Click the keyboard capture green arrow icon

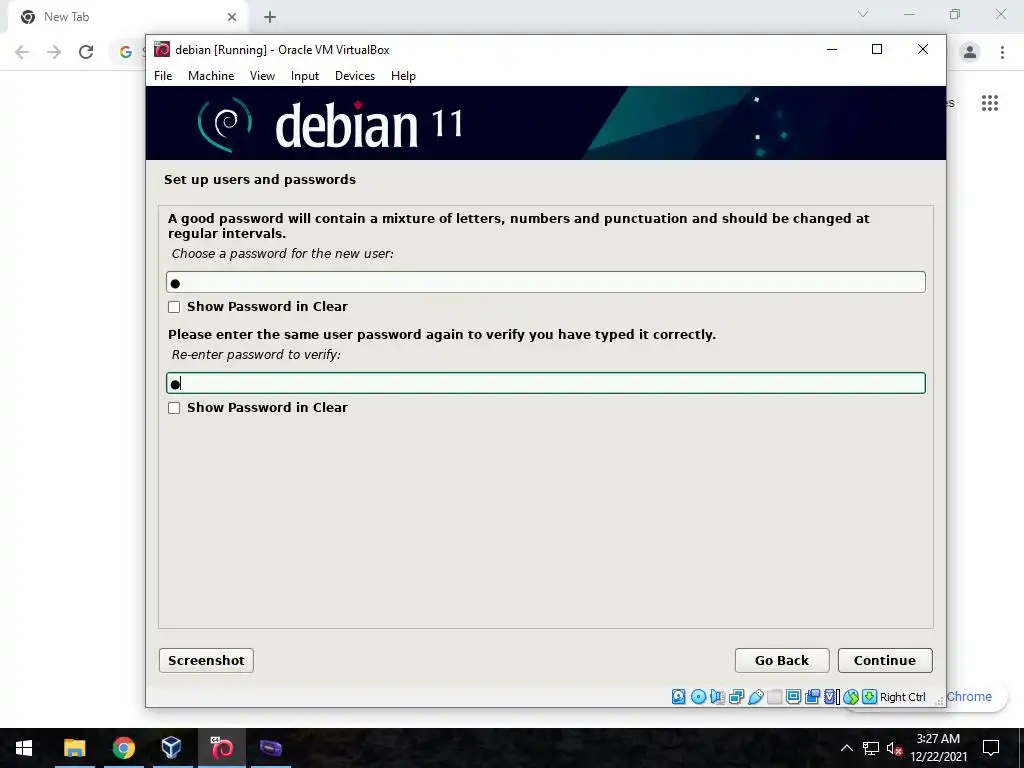click(869, 697)
